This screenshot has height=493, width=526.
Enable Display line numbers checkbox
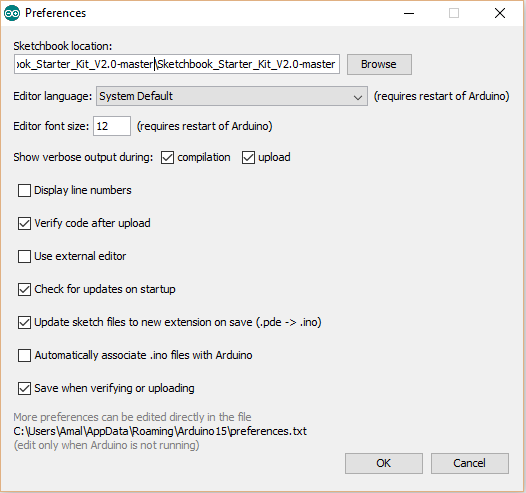(24, 190)
